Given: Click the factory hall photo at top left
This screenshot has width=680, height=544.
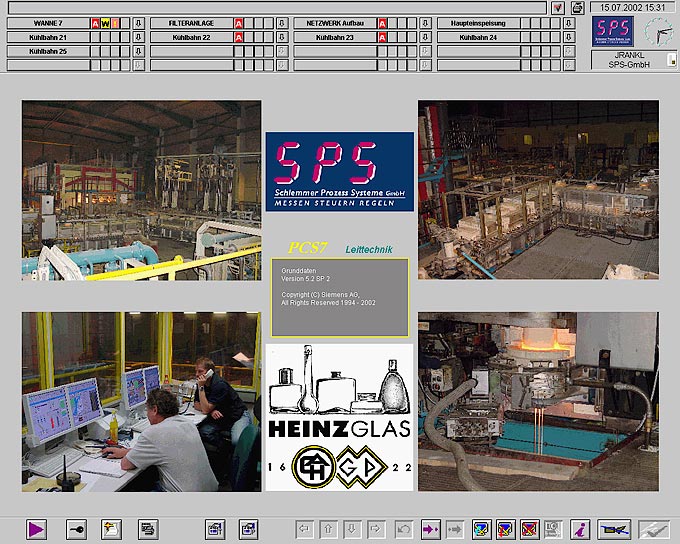Looking at the screenshot, I should coord(142,190).
